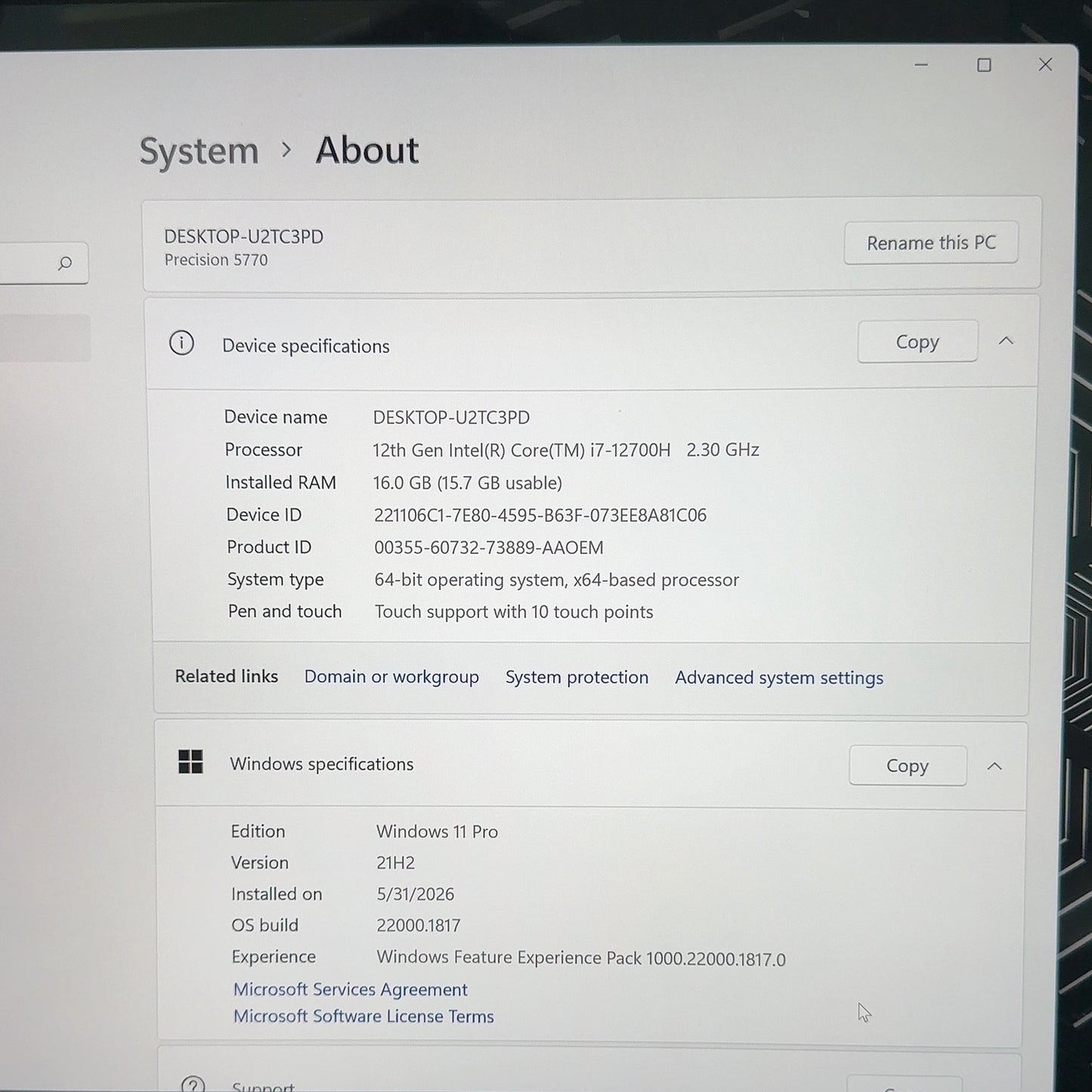
Task: Go back to System in breadcrumb
Action: point(200,150)
